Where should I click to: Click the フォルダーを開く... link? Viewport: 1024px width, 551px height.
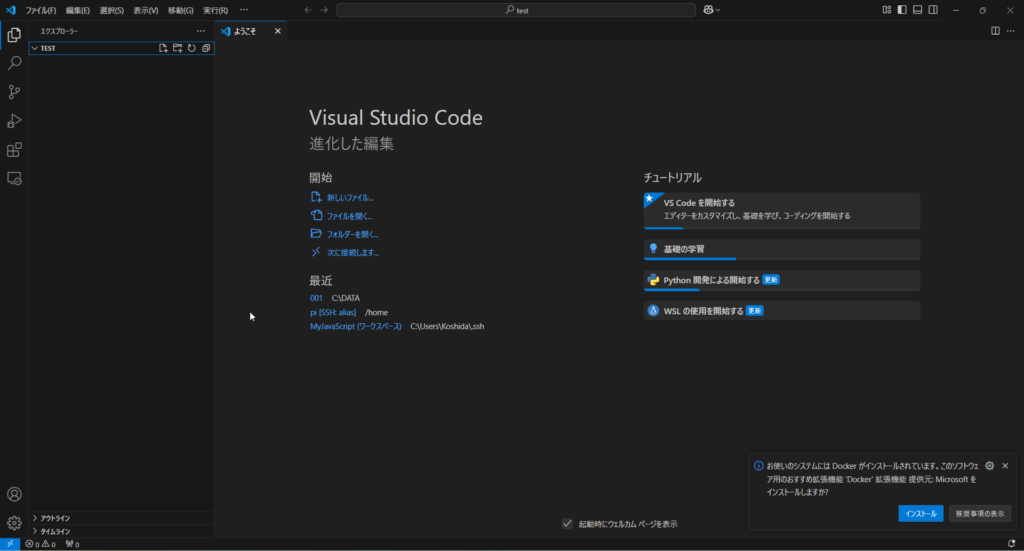(353, 234)
